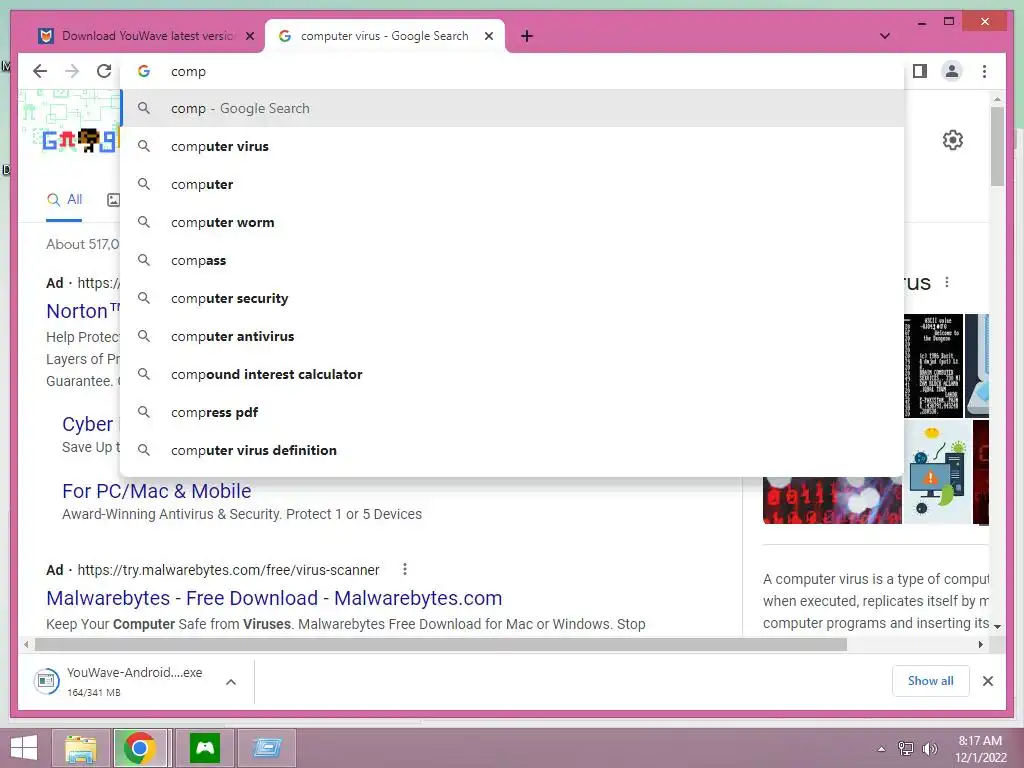Click the scroll-right arrow of horizontal scrollbar

980,645
